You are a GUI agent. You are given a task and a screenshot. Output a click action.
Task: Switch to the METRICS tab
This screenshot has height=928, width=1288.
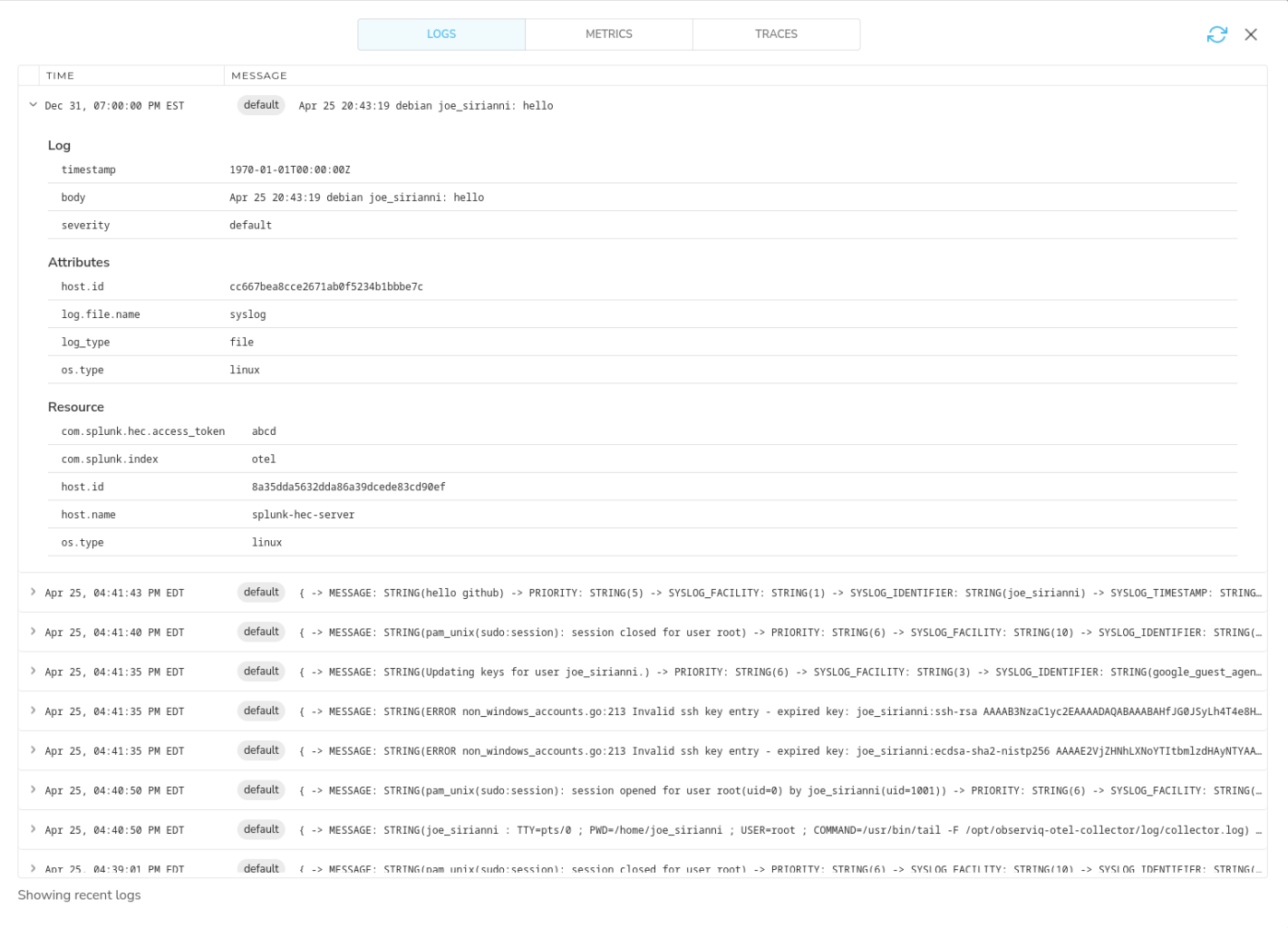pyautogui.click(x=608, y=34)
